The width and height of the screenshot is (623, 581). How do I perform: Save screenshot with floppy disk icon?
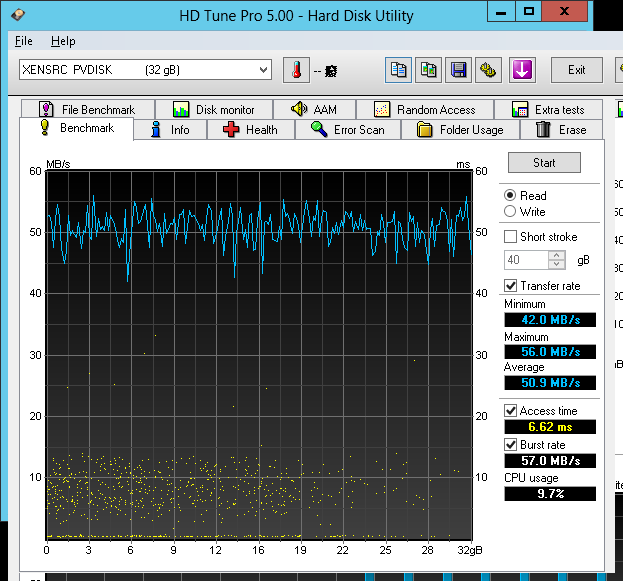459,70
